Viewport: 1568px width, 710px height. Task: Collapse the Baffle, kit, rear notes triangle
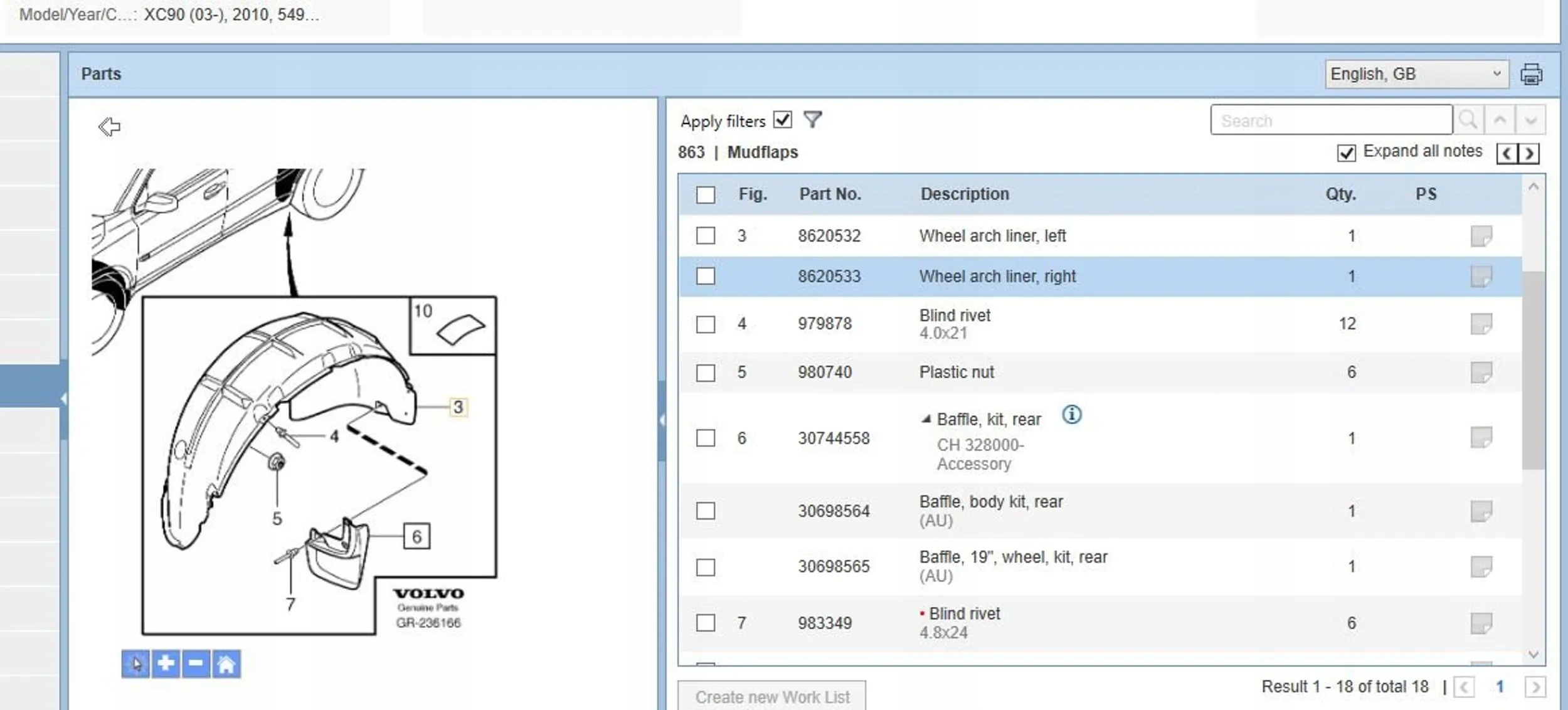pyautogui.click(x=926, y=419)
